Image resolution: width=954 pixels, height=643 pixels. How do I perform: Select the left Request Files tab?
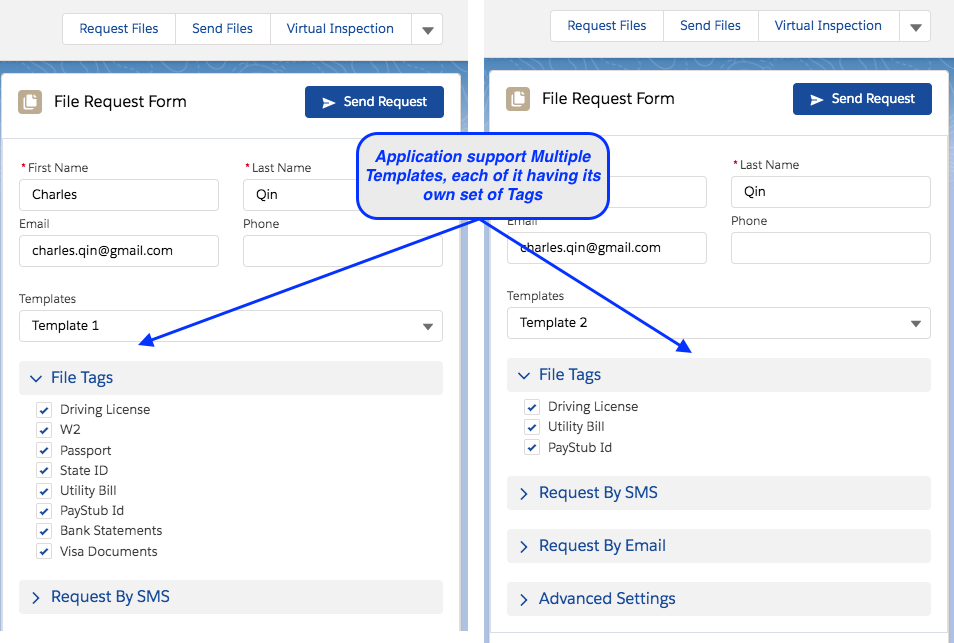pos(119,29)
